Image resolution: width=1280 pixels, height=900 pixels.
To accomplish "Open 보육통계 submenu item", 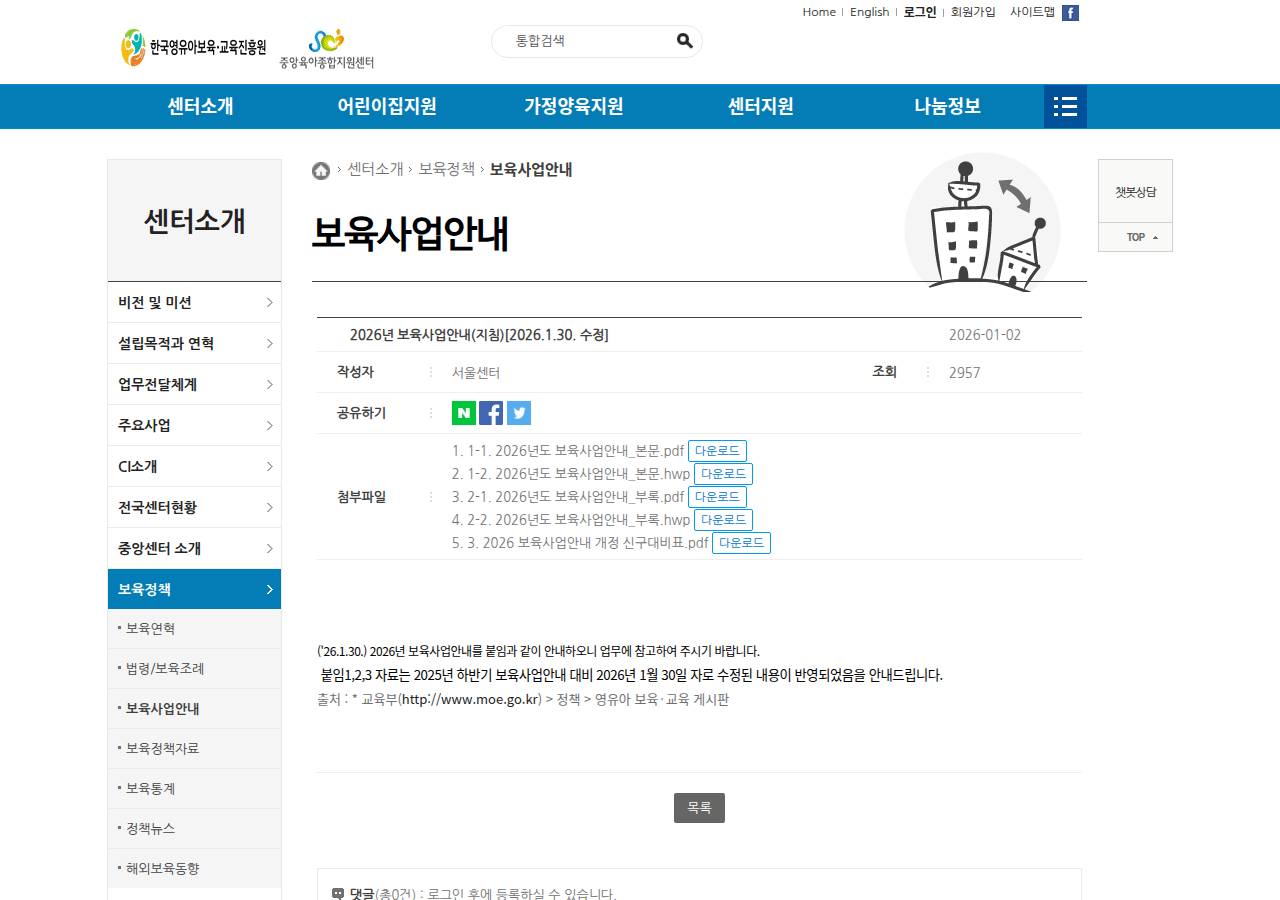I will point(194,788).
